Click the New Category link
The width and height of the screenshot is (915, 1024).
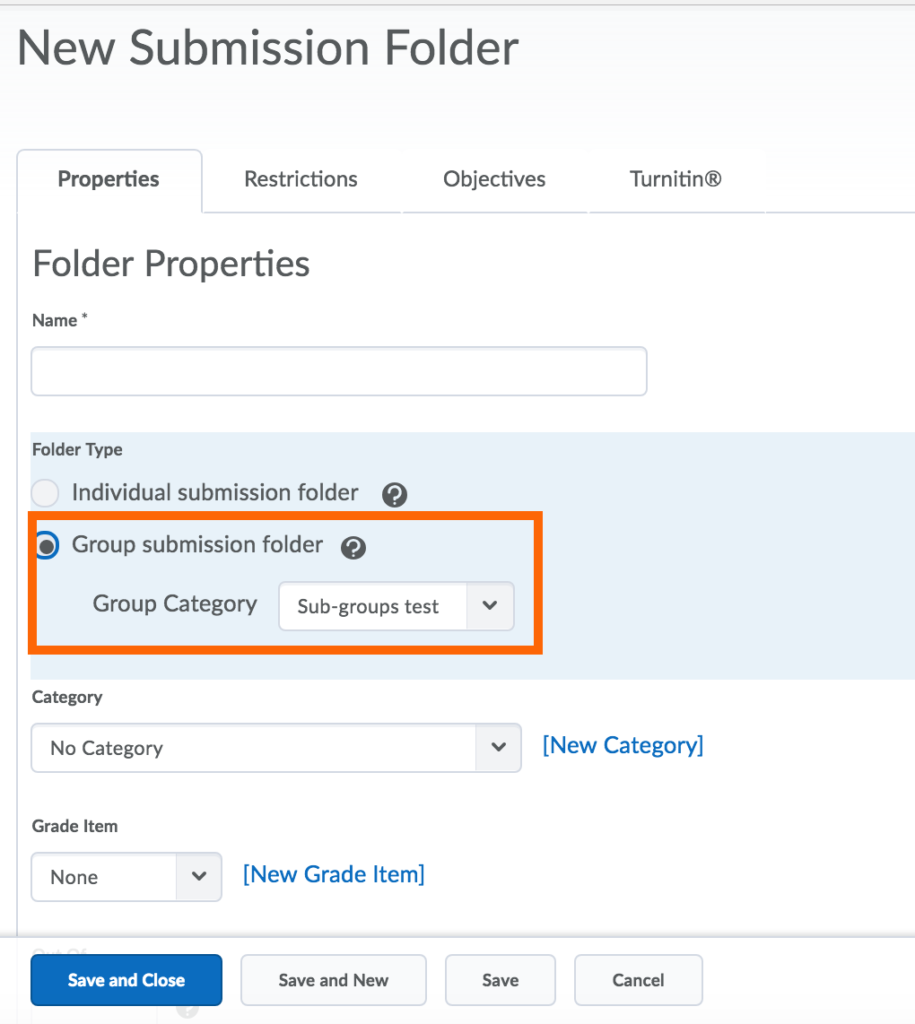pyautogui.click(x=622, y=745)
